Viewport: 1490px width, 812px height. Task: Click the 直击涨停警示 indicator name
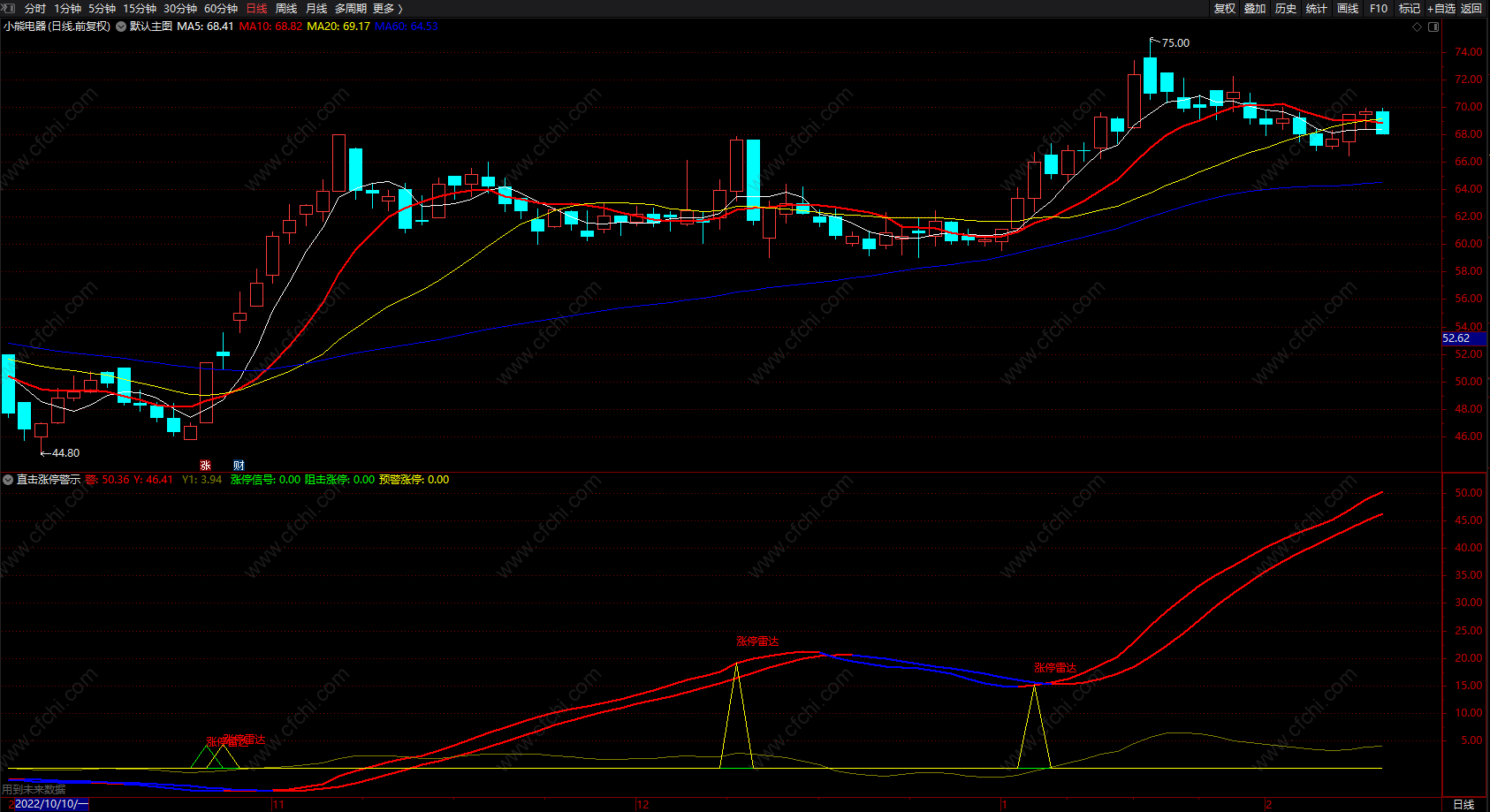(x=49, y=480)
